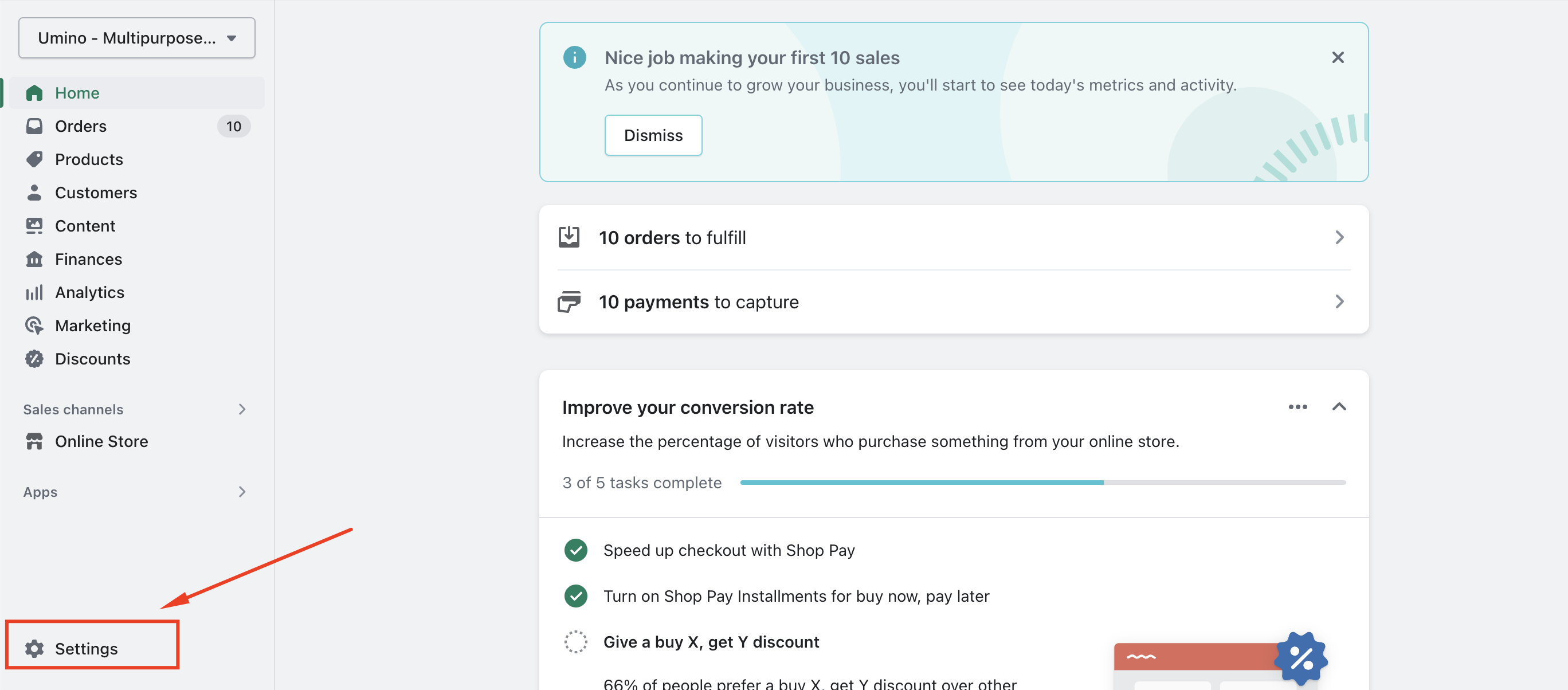
Task: Click the Finances bank icon
Action: [x=34, y=259]
